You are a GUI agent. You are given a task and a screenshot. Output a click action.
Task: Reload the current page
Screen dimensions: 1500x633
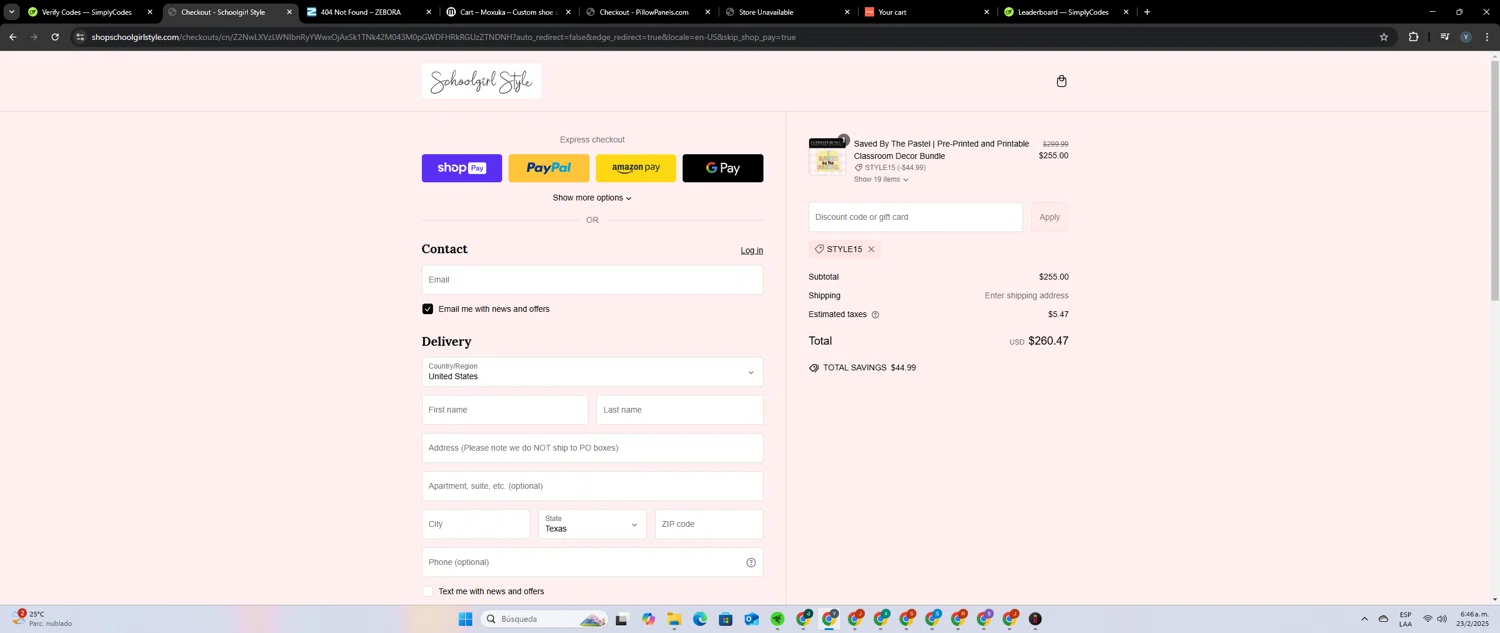pyautogui.click(x=55, y=37)
